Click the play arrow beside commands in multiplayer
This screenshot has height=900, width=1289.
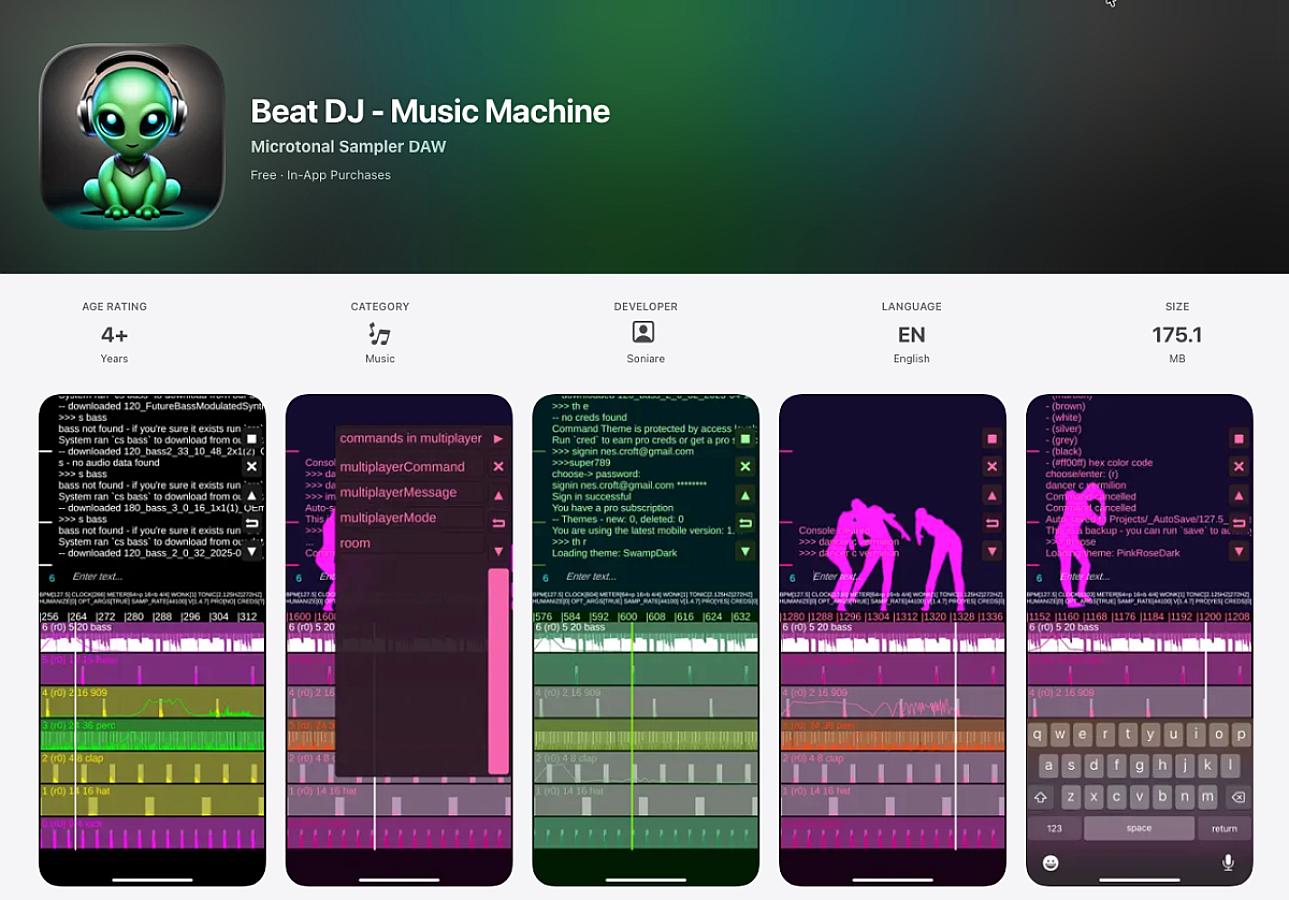pos(498,438)
